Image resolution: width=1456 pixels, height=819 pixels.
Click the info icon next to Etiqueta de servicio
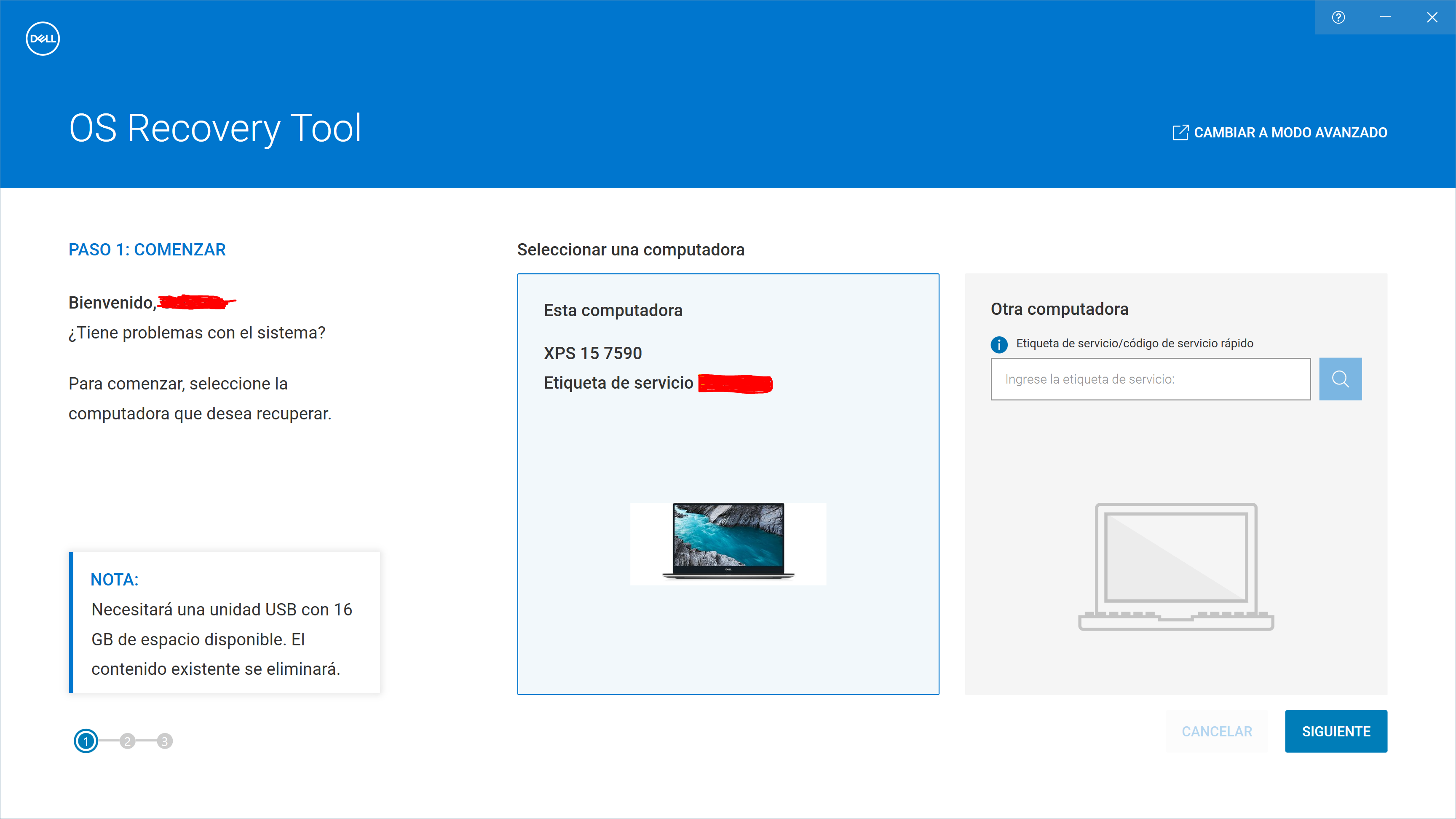[999, 344]
